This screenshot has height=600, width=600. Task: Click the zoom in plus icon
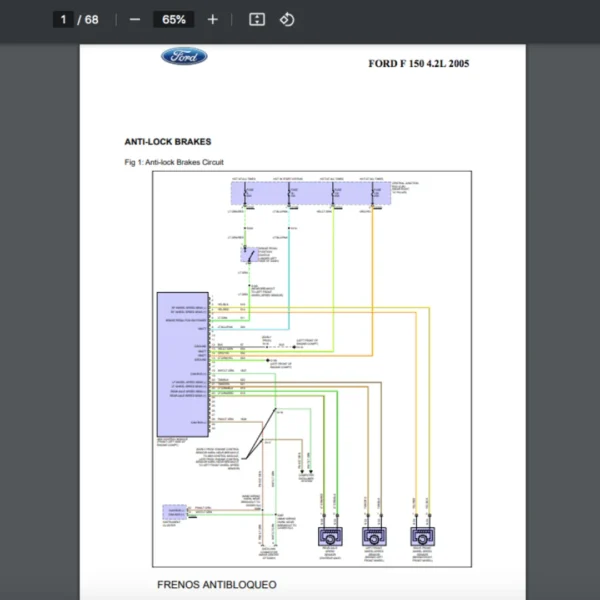point(212,20)
